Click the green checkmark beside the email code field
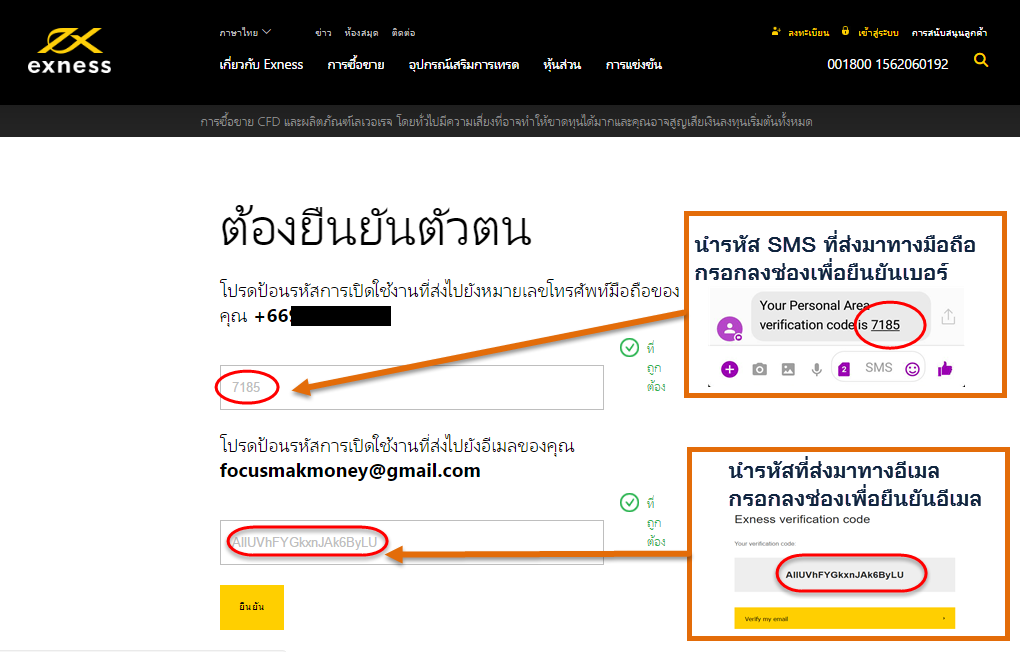Image resolution: width=1020 pixels, height=652 pixels. click(629, 502)
